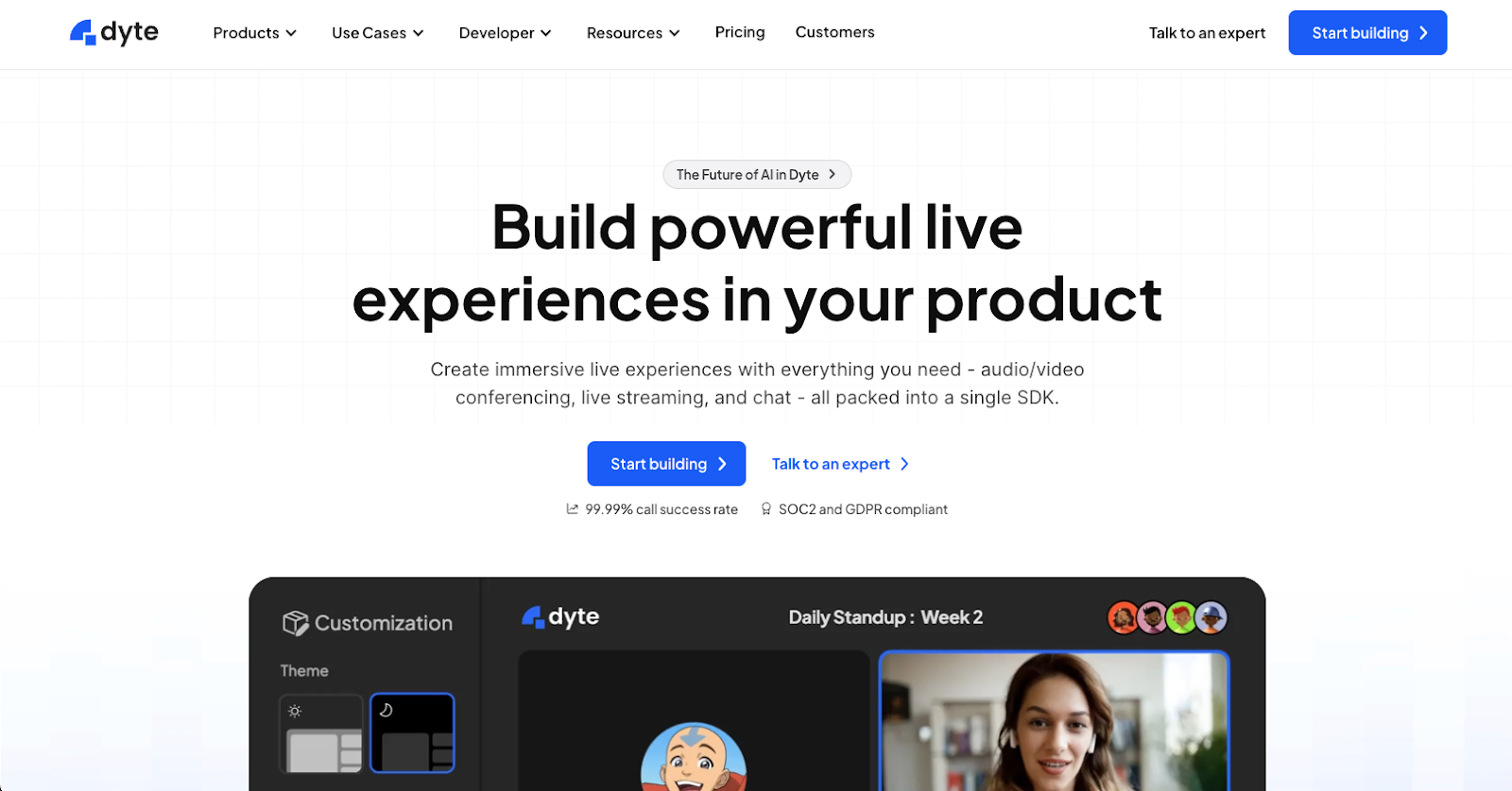Click the hero Start building button
The height and width of the screenshot is (791, 1512).
tap(666, 464)
